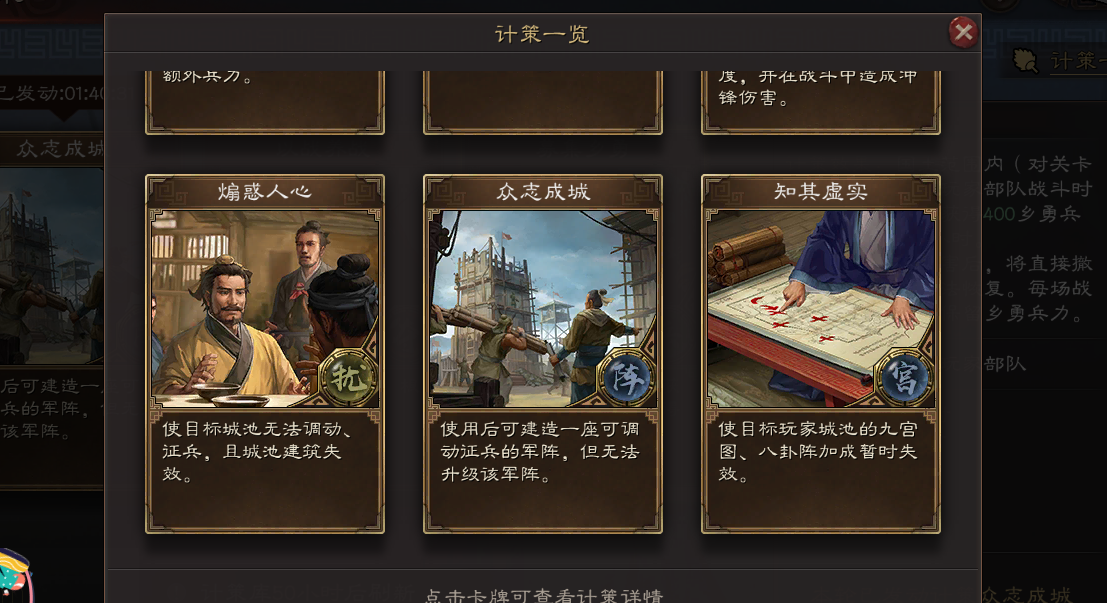Select the 众志成城 card title
The width and height of the screenshot is (1107, 603).
tap(543, 191)
